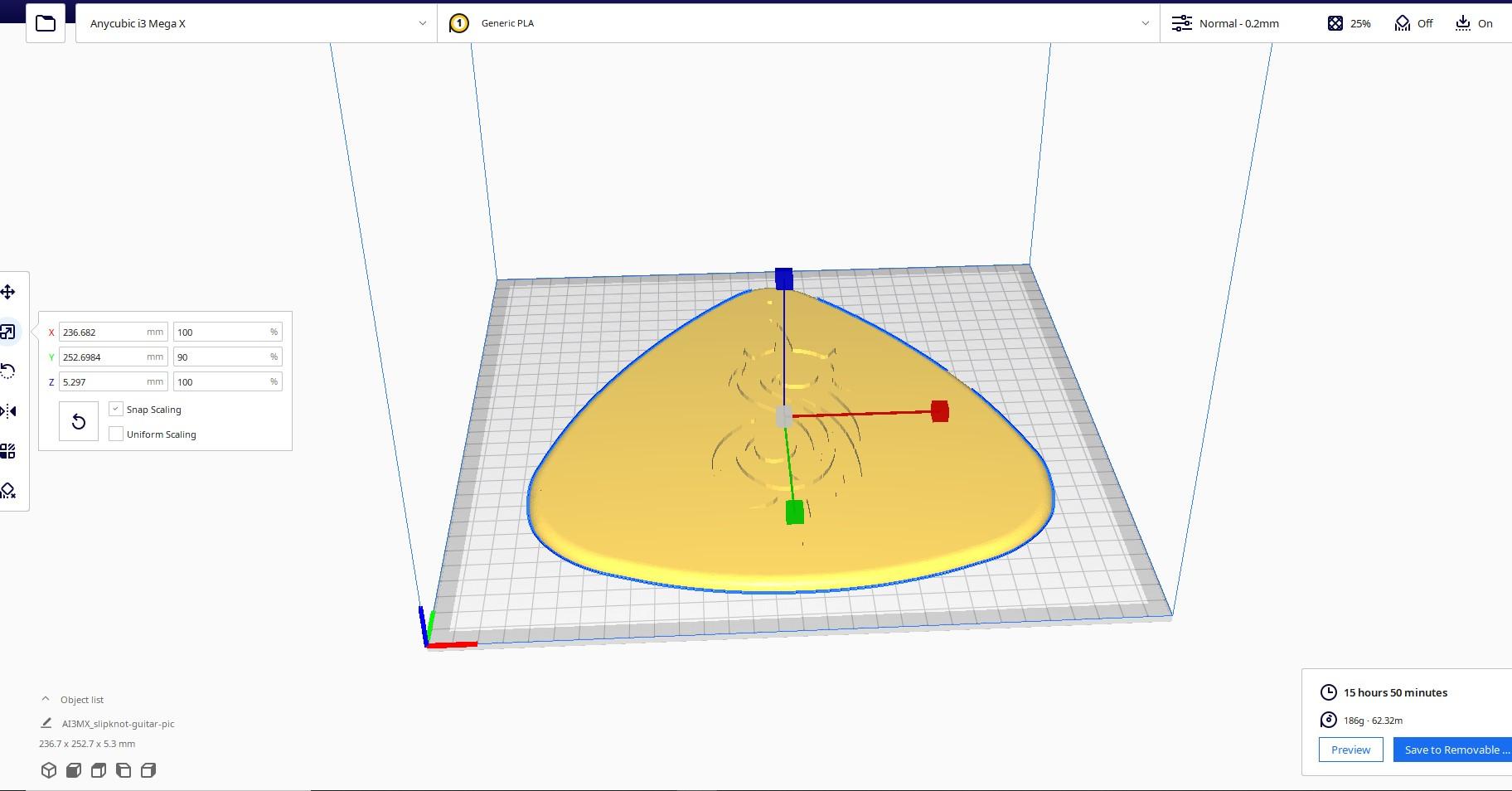Click Save to Removable button
Image resolution: width=1512 pixels, height=791 pixels.
tap(1452, 750)
